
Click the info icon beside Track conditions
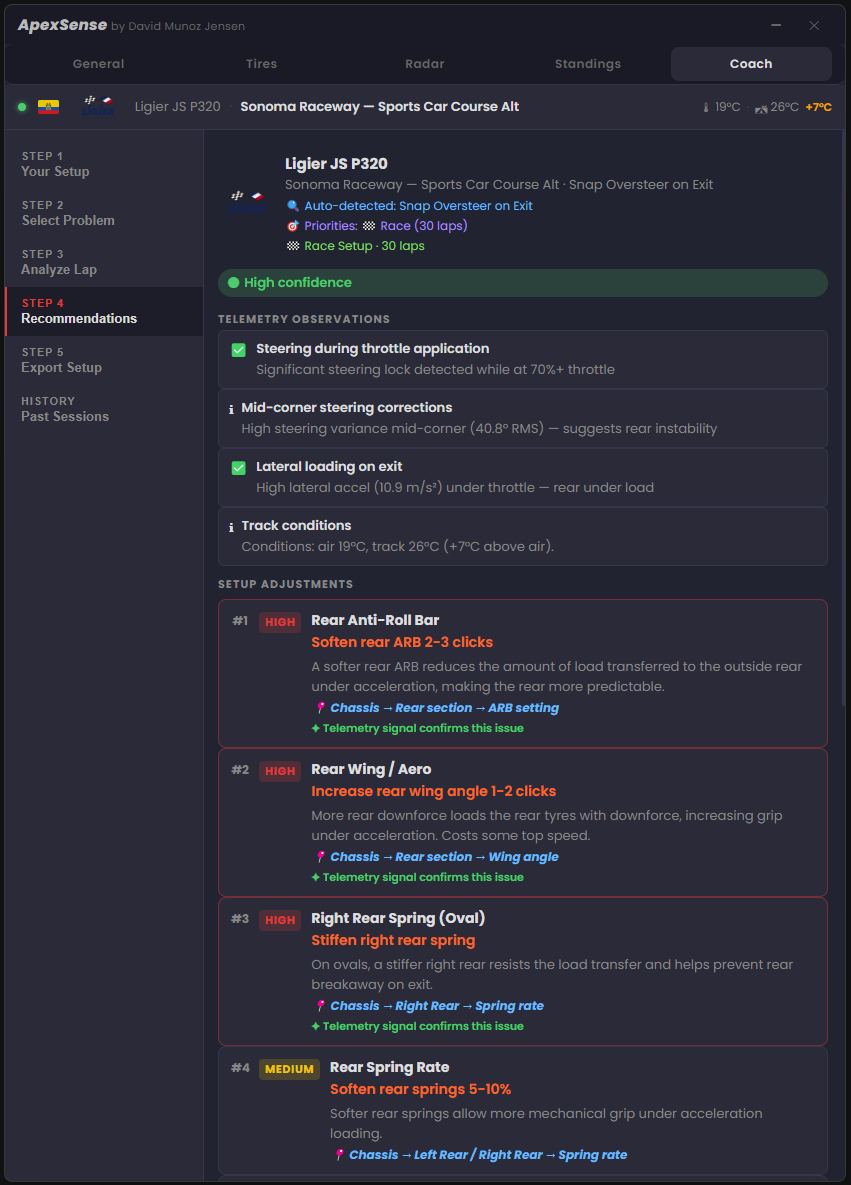[232, 525]
